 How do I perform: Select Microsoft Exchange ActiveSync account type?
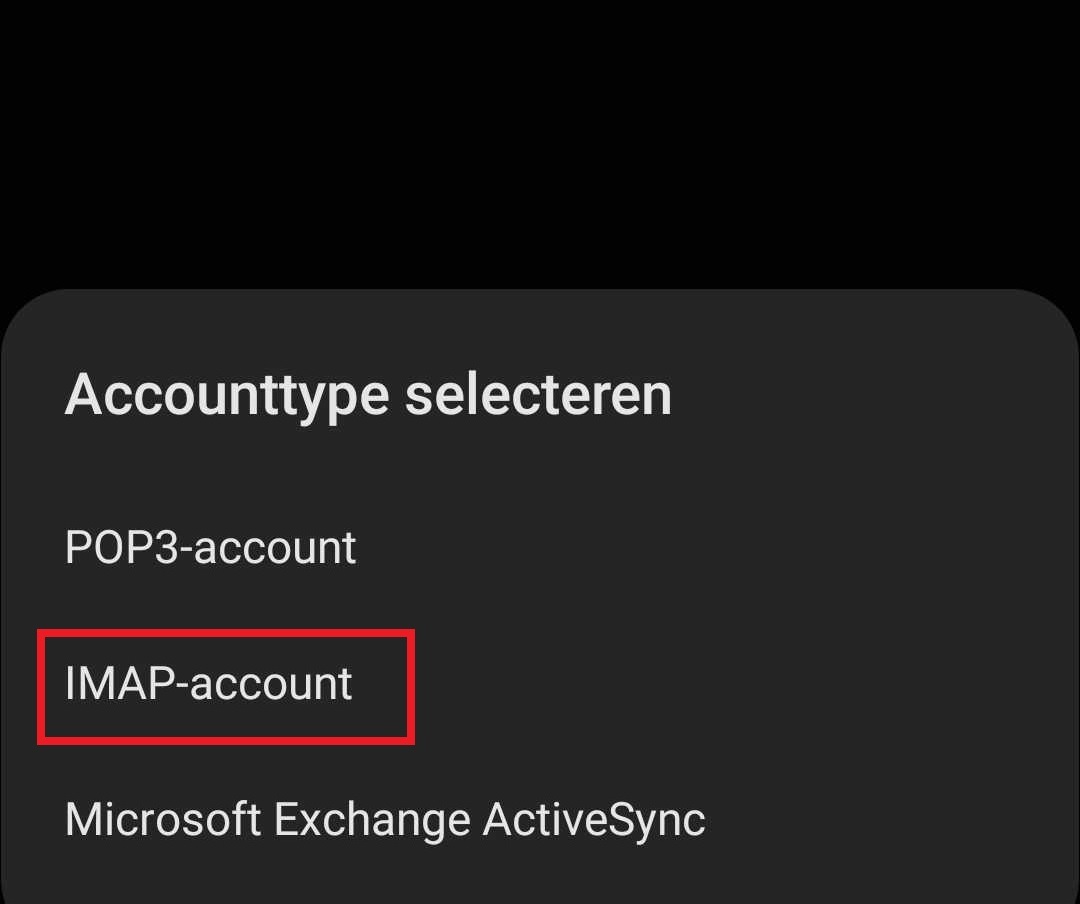point(385,820)
